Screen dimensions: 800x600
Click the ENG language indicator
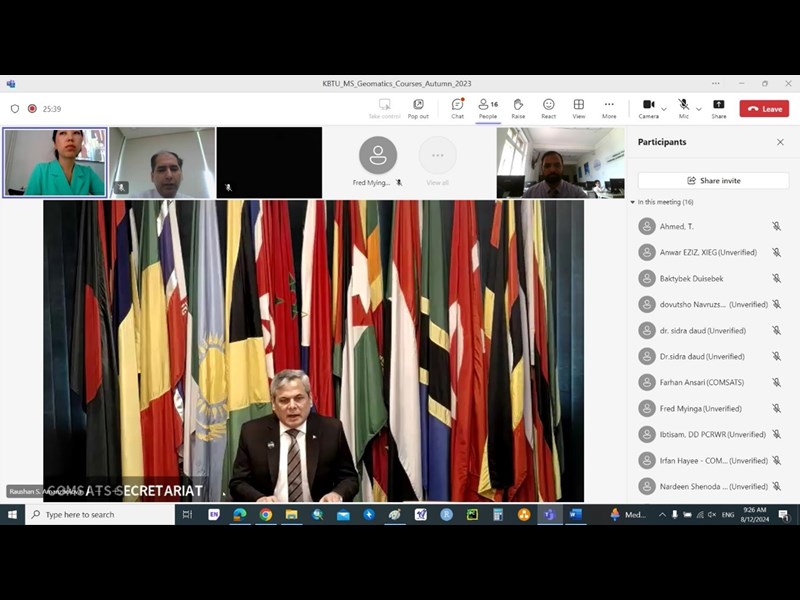coord(728,514)
